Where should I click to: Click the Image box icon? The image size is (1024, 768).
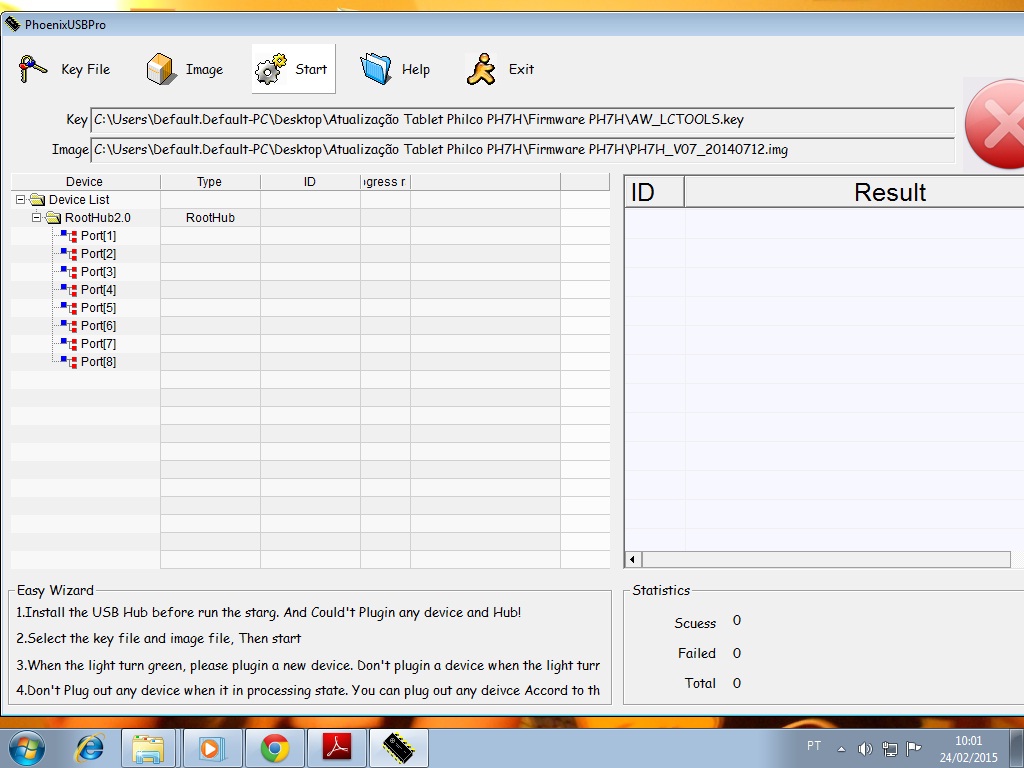161,69
